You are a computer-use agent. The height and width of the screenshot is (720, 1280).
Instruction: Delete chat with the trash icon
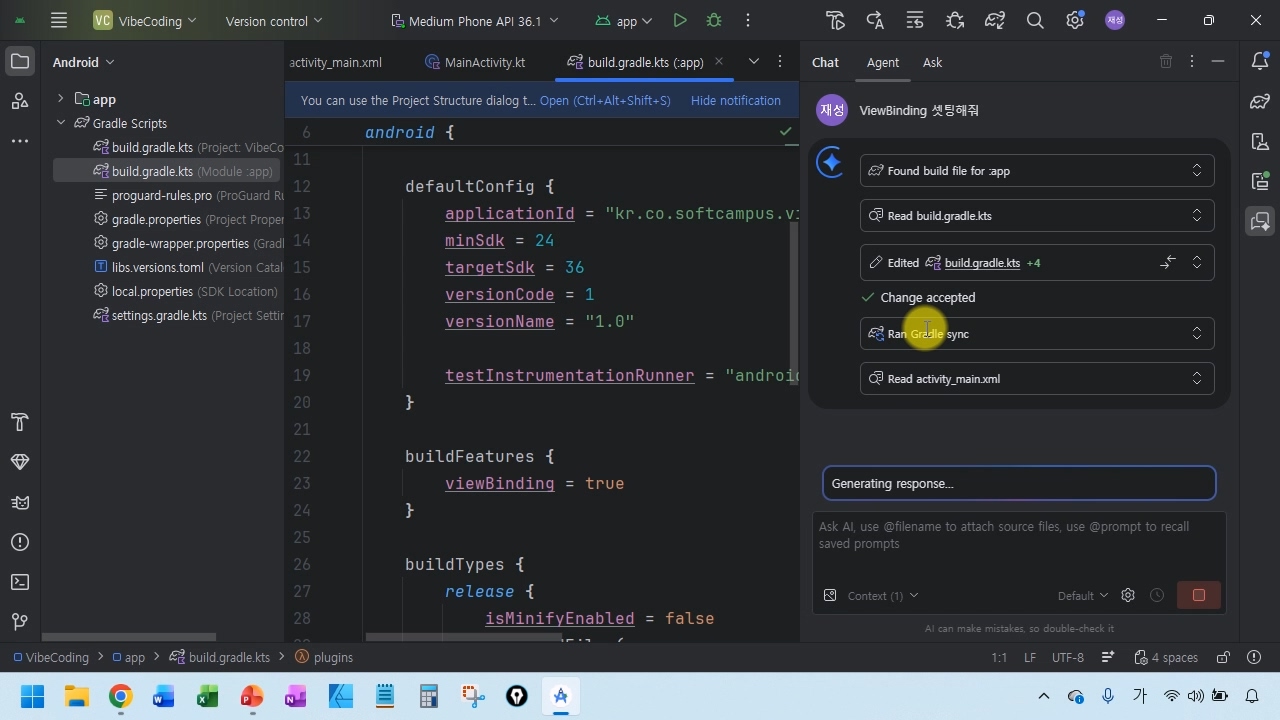1165,62
